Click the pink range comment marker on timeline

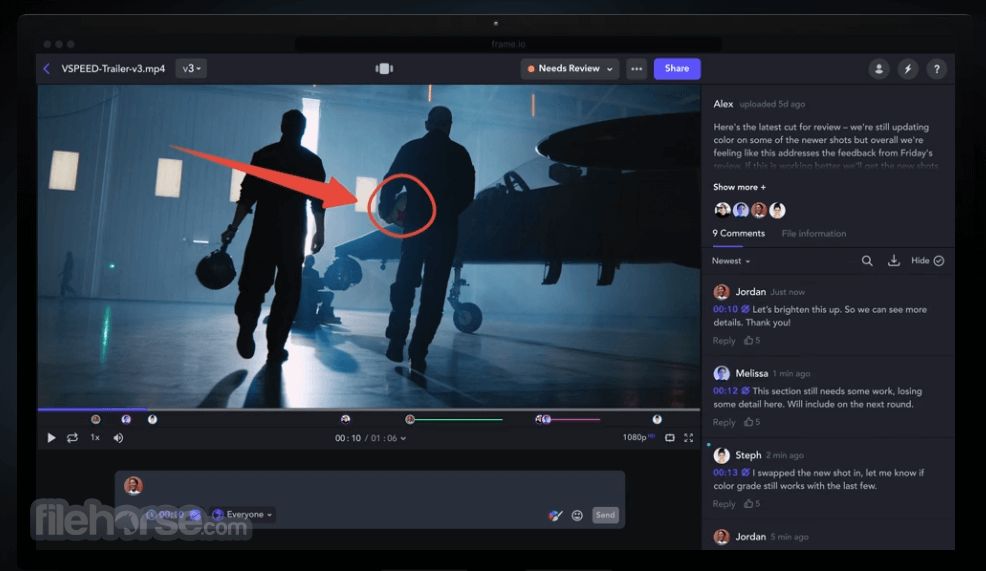click(x=569, y=419)
